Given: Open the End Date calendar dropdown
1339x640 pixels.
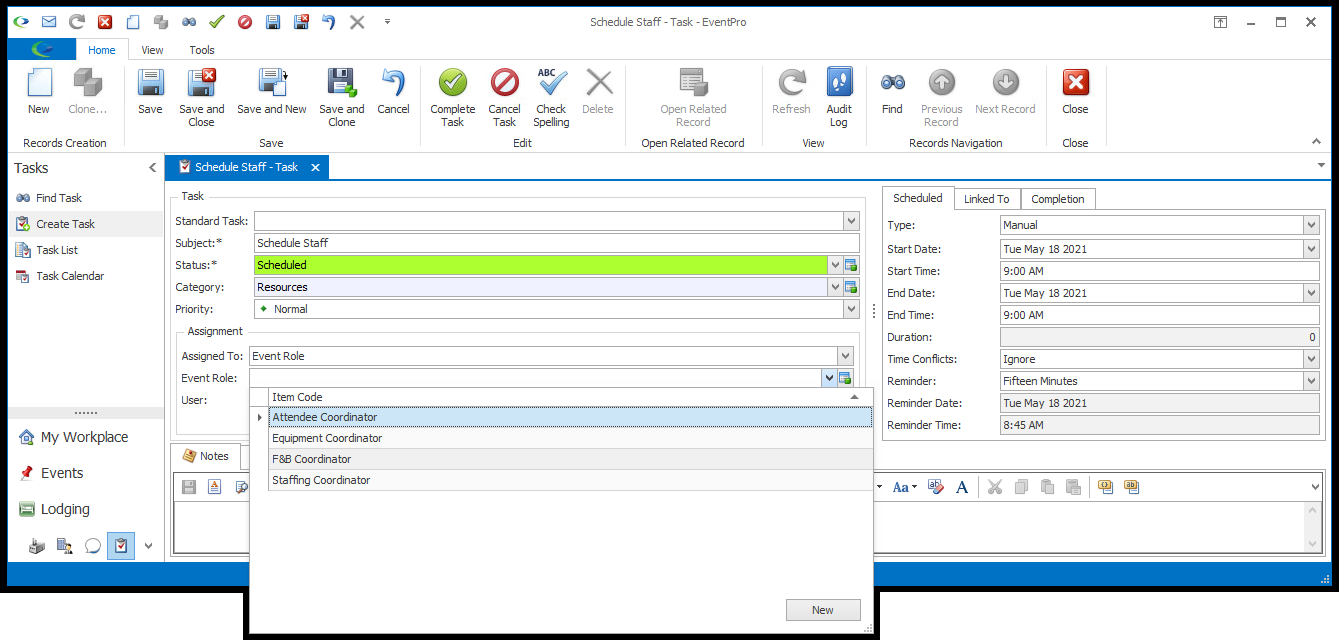Looking at the screenshot, I should click(1311, 293).
